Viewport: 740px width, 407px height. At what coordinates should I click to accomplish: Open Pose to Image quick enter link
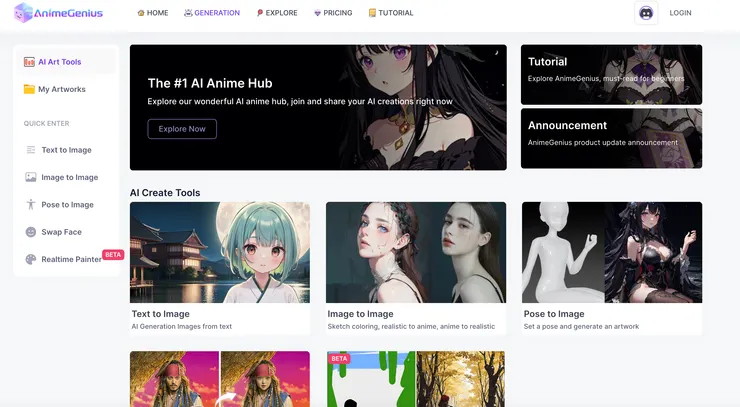click(66, 204)
